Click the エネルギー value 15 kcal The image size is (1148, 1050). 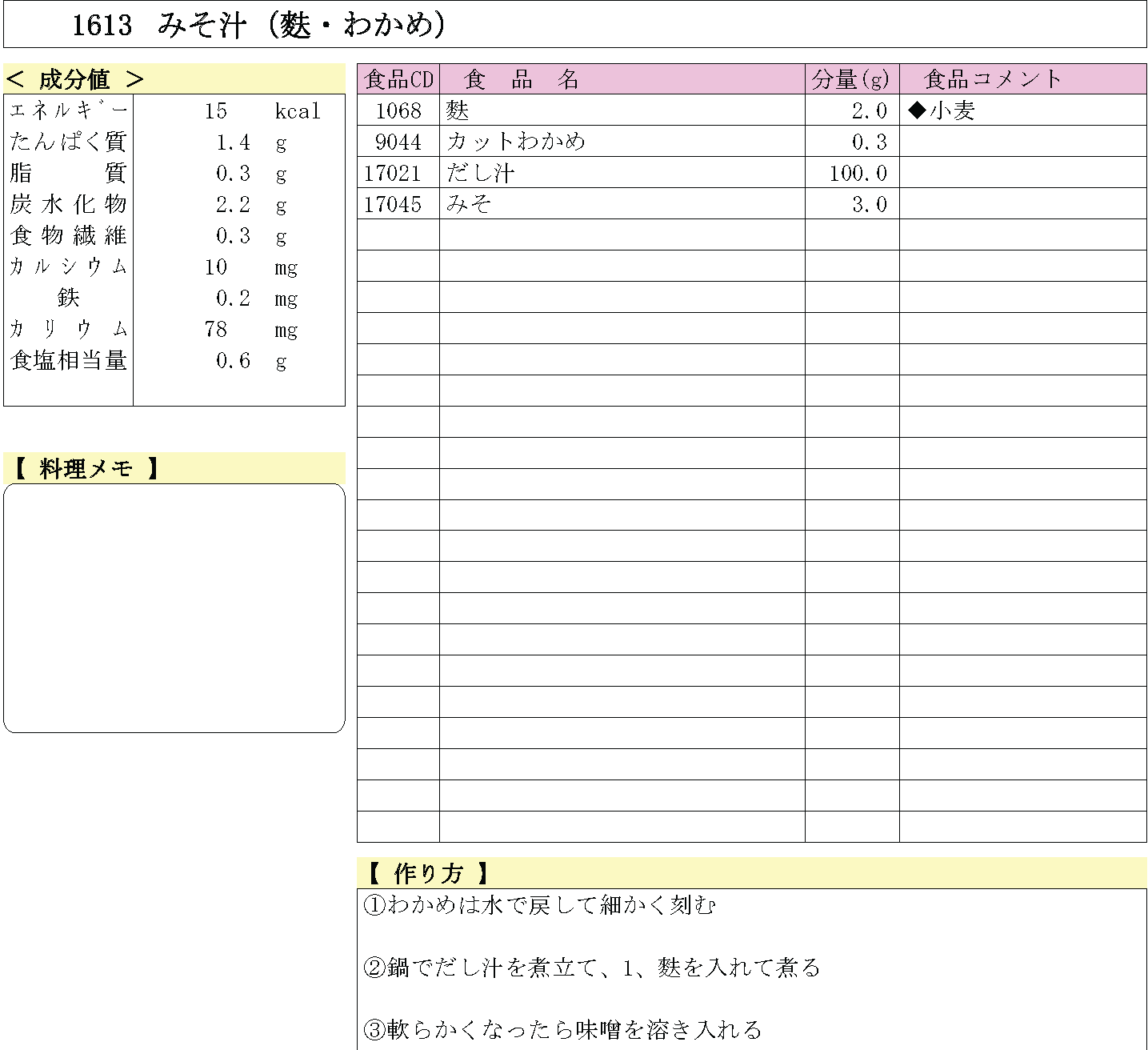coord(216,111)
